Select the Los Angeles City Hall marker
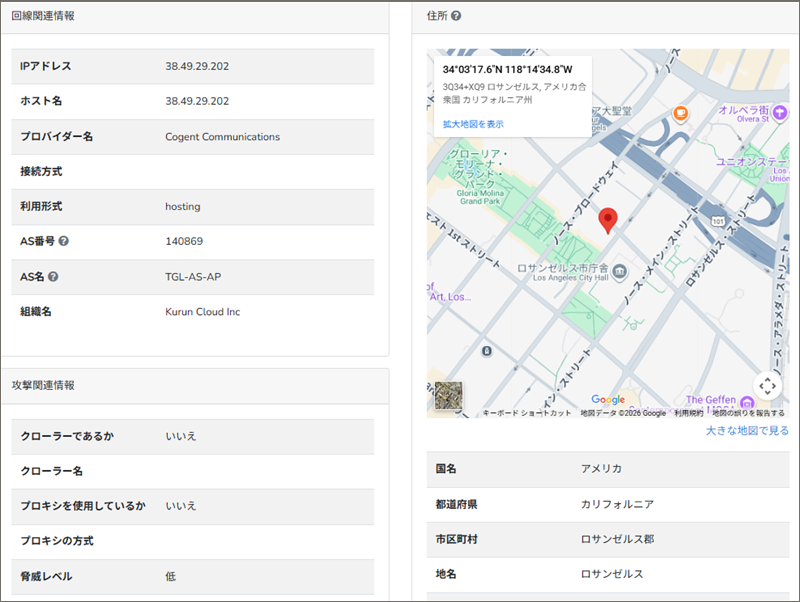Screen dimensions: 800x602 pos(619,271)
